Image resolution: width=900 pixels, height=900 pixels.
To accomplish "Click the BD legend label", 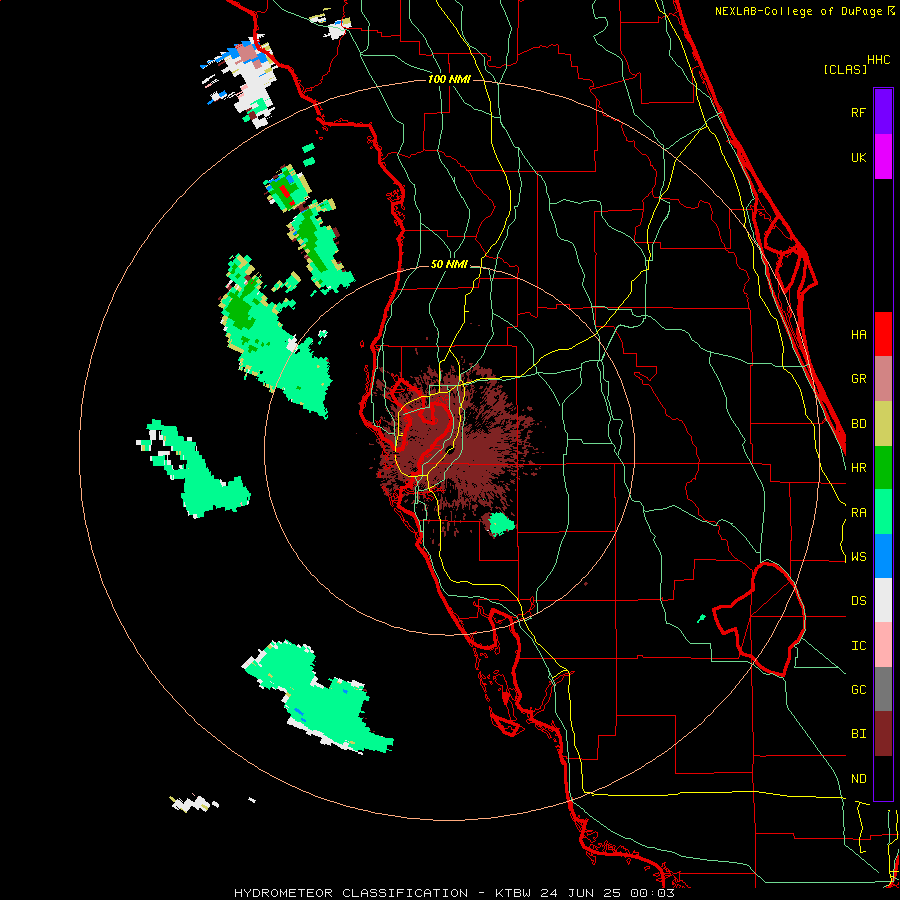I will [858, 424].
